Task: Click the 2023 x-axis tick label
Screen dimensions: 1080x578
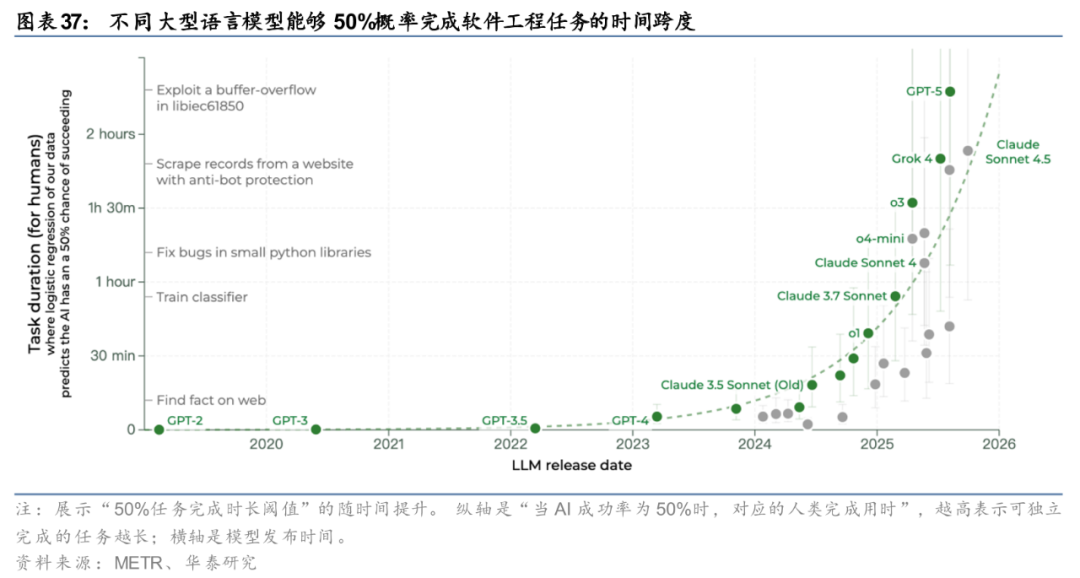Action: pos(632,444)
